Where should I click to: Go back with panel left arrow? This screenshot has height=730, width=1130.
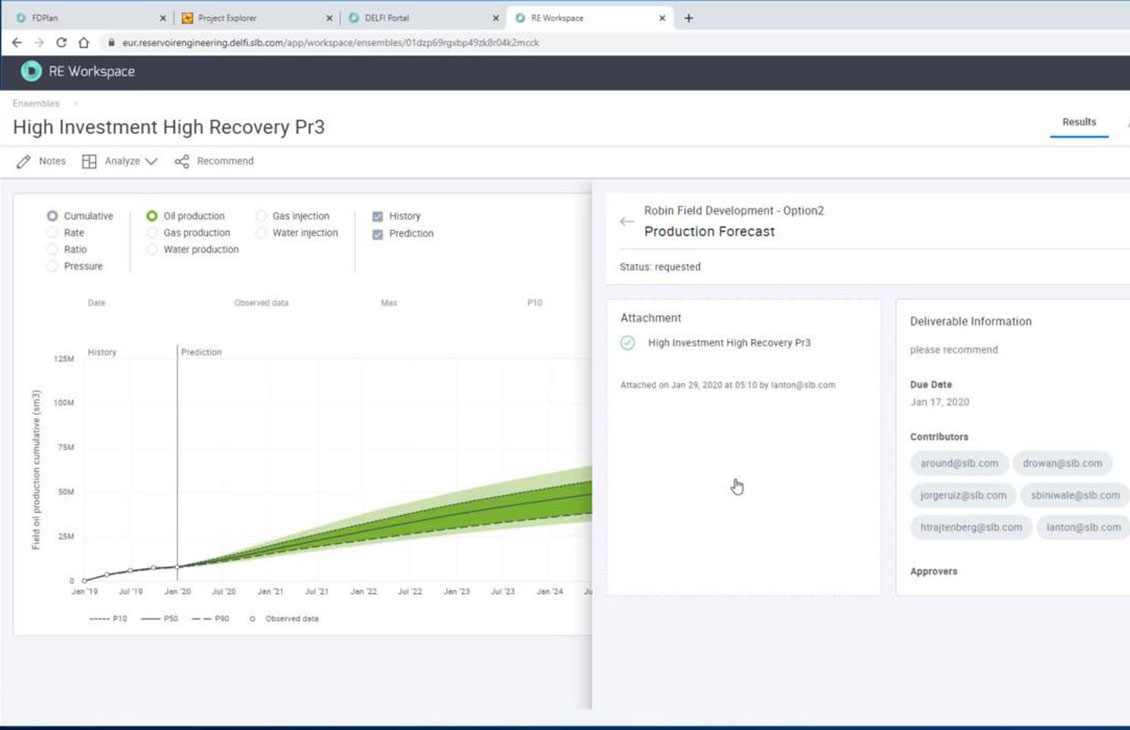[627, 221]
